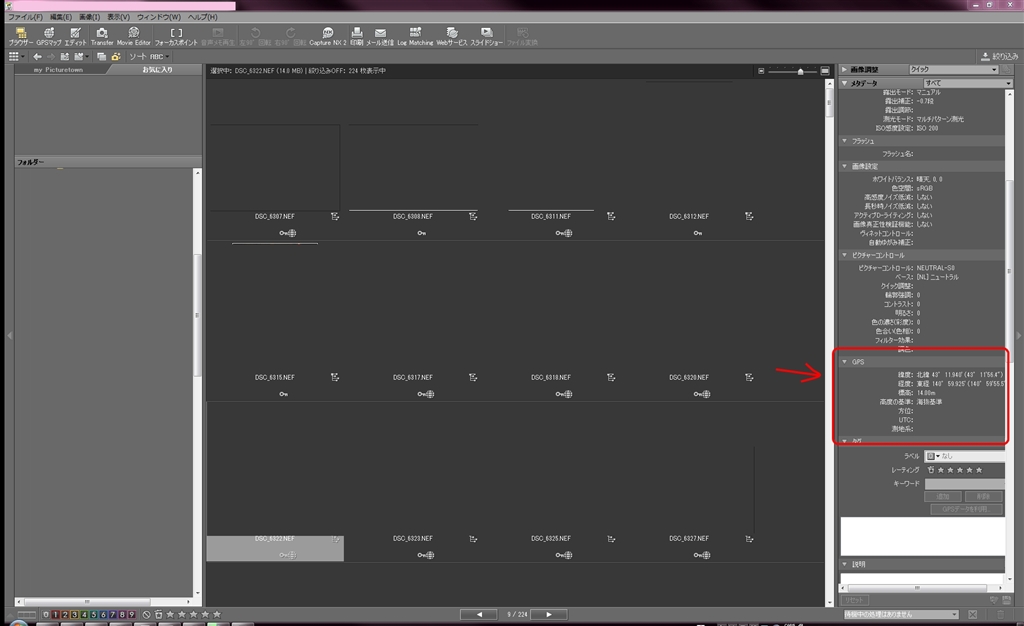Click the largest thumbnail size icon
The image size is (1024, 626).
pyautogui.click(x=825, y=70)
